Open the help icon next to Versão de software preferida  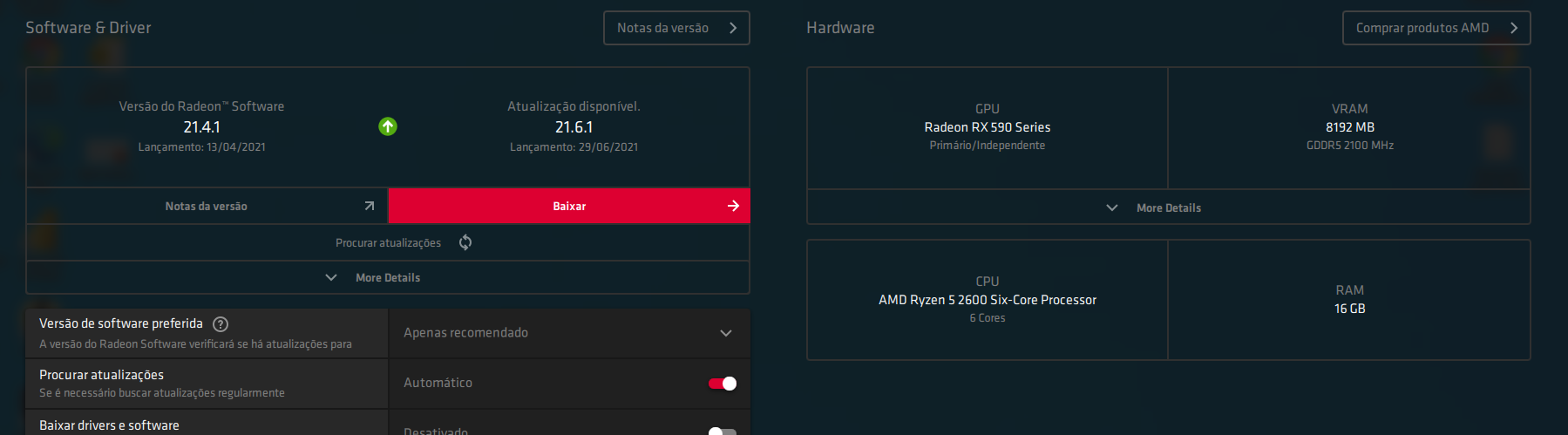(221, 324)
